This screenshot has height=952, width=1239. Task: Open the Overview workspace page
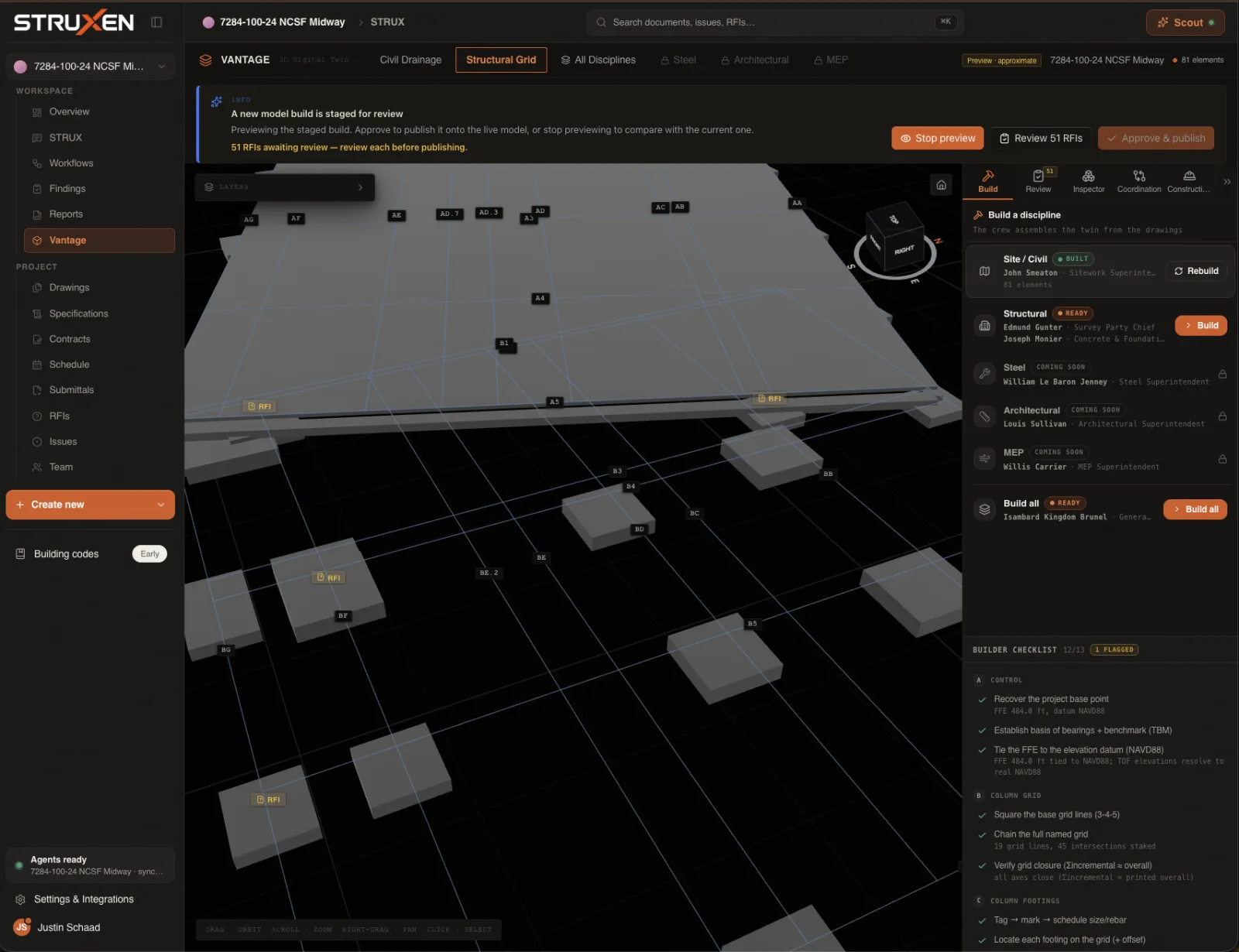[69, 111]
